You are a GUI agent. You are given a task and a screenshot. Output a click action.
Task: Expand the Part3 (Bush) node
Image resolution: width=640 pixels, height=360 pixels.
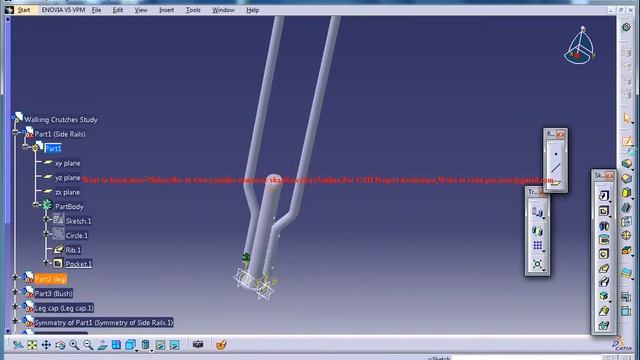(16, 292)
